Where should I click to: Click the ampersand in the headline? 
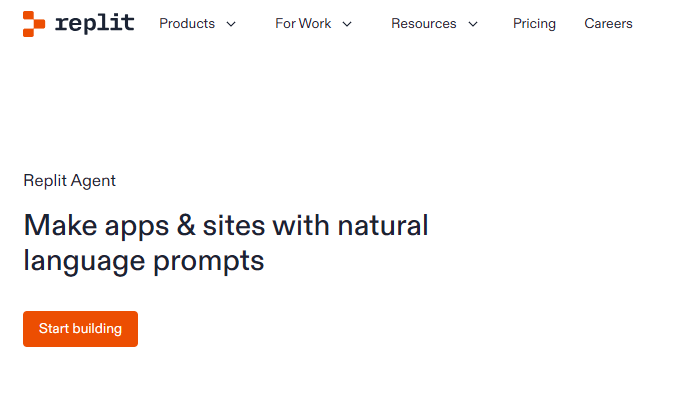[186, 225]
